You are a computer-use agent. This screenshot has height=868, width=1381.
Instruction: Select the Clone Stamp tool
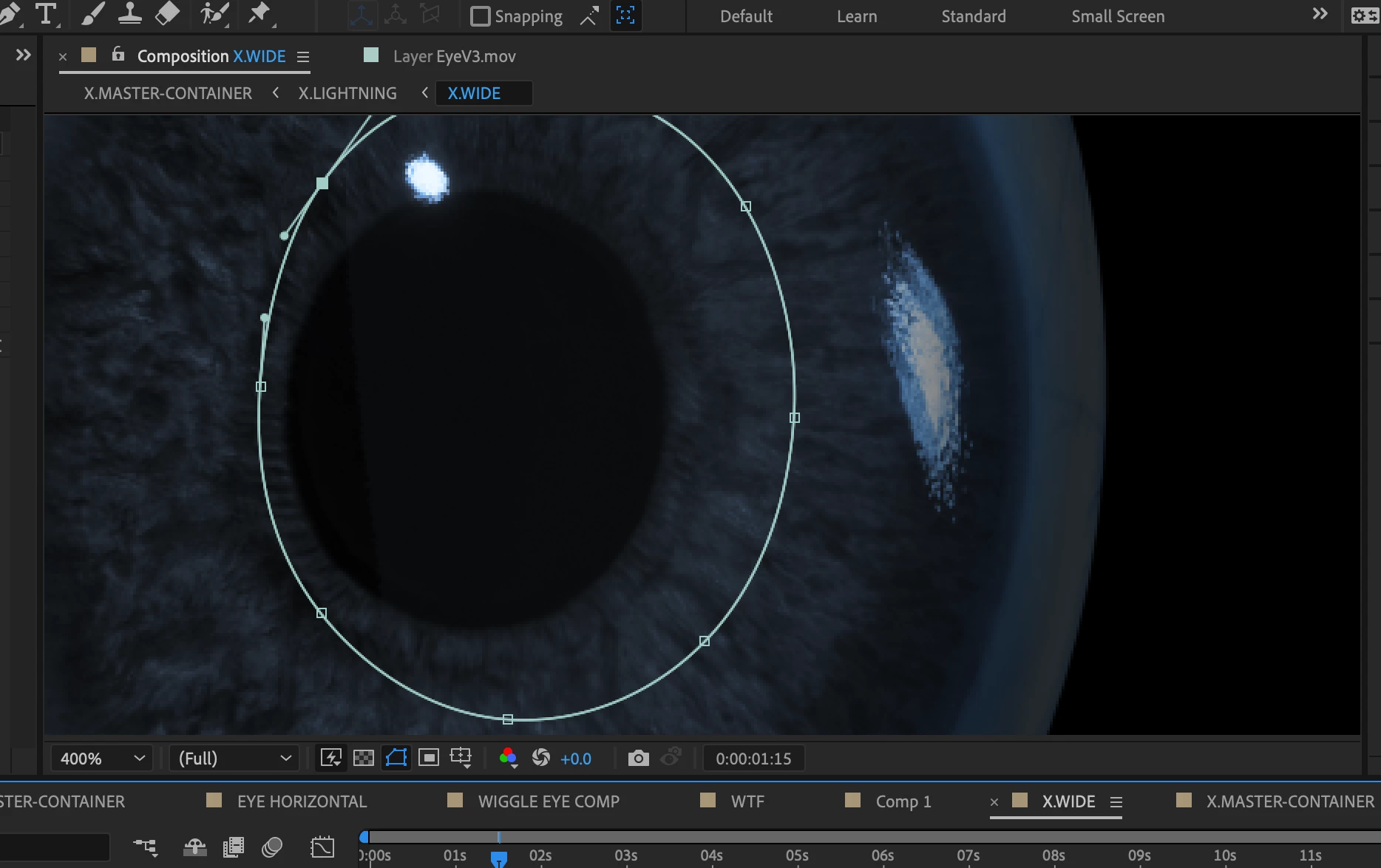click(130, 13)
